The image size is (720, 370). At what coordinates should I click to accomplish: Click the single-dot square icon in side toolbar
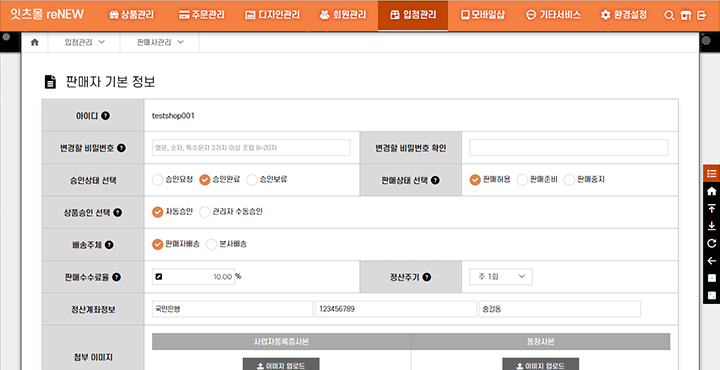pyautogui.click(x=712, y=278)
